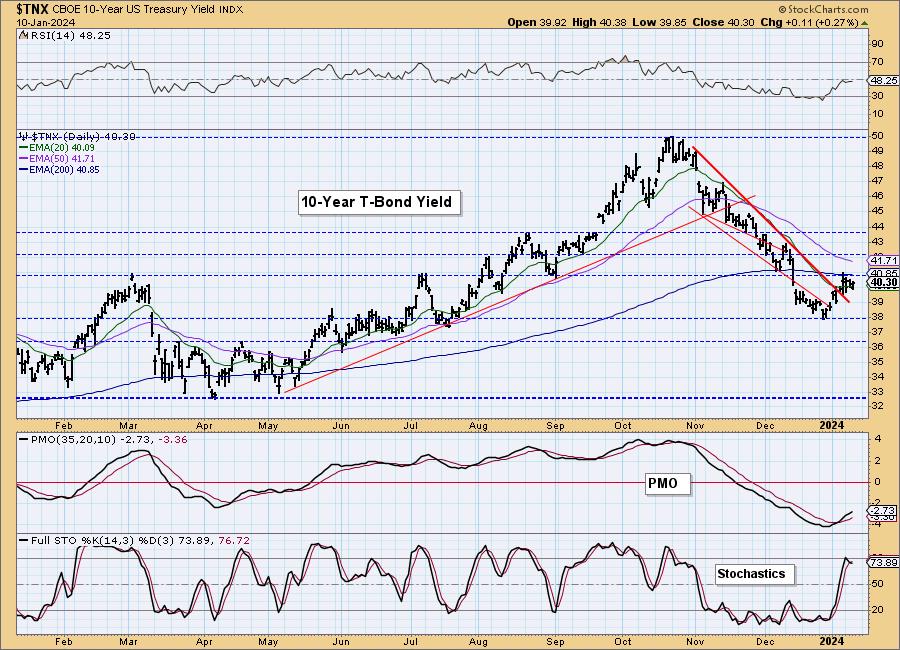Click the 'Open 39.92' quote value

tap(537, 22)
